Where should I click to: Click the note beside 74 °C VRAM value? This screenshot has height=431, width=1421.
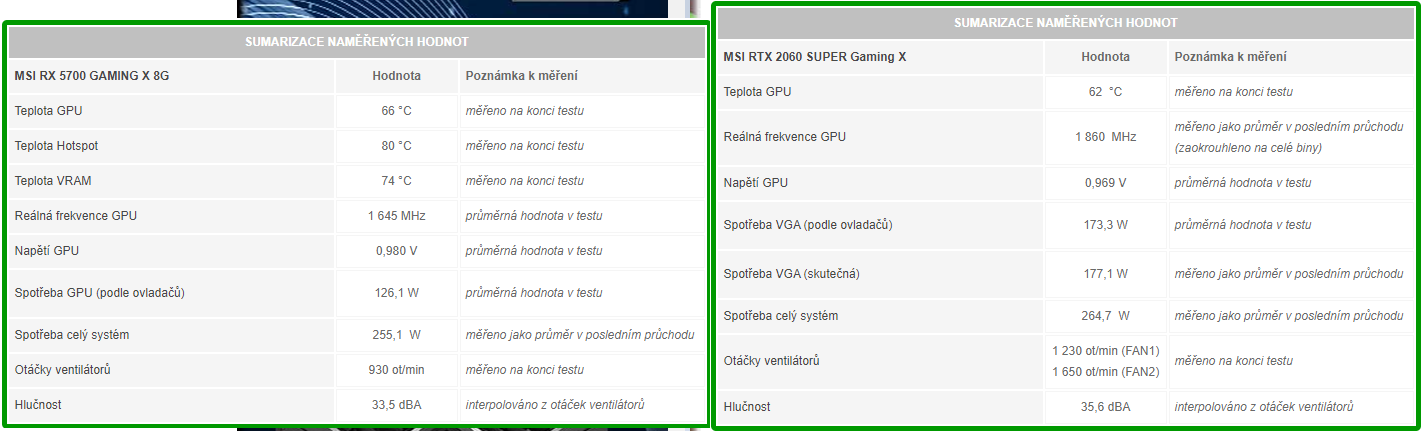coord(524,181)
